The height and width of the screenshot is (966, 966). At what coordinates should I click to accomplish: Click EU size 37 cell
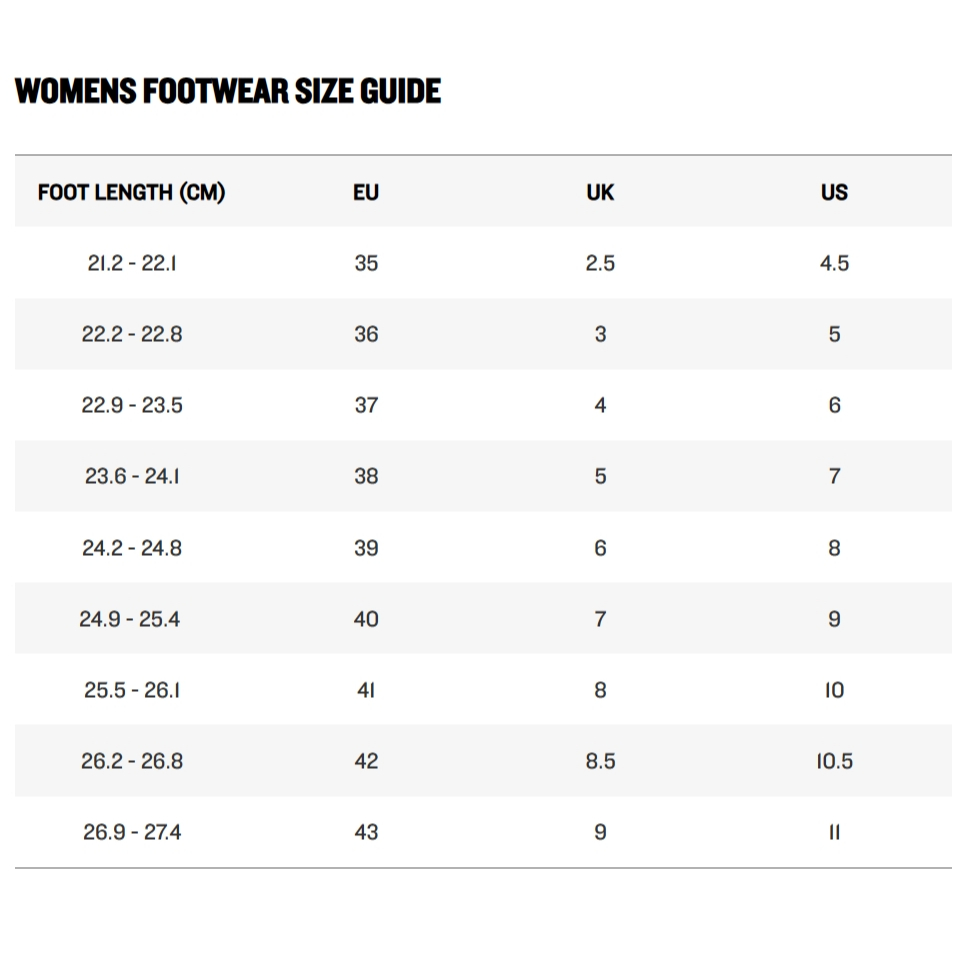click(x=366, y=405)
